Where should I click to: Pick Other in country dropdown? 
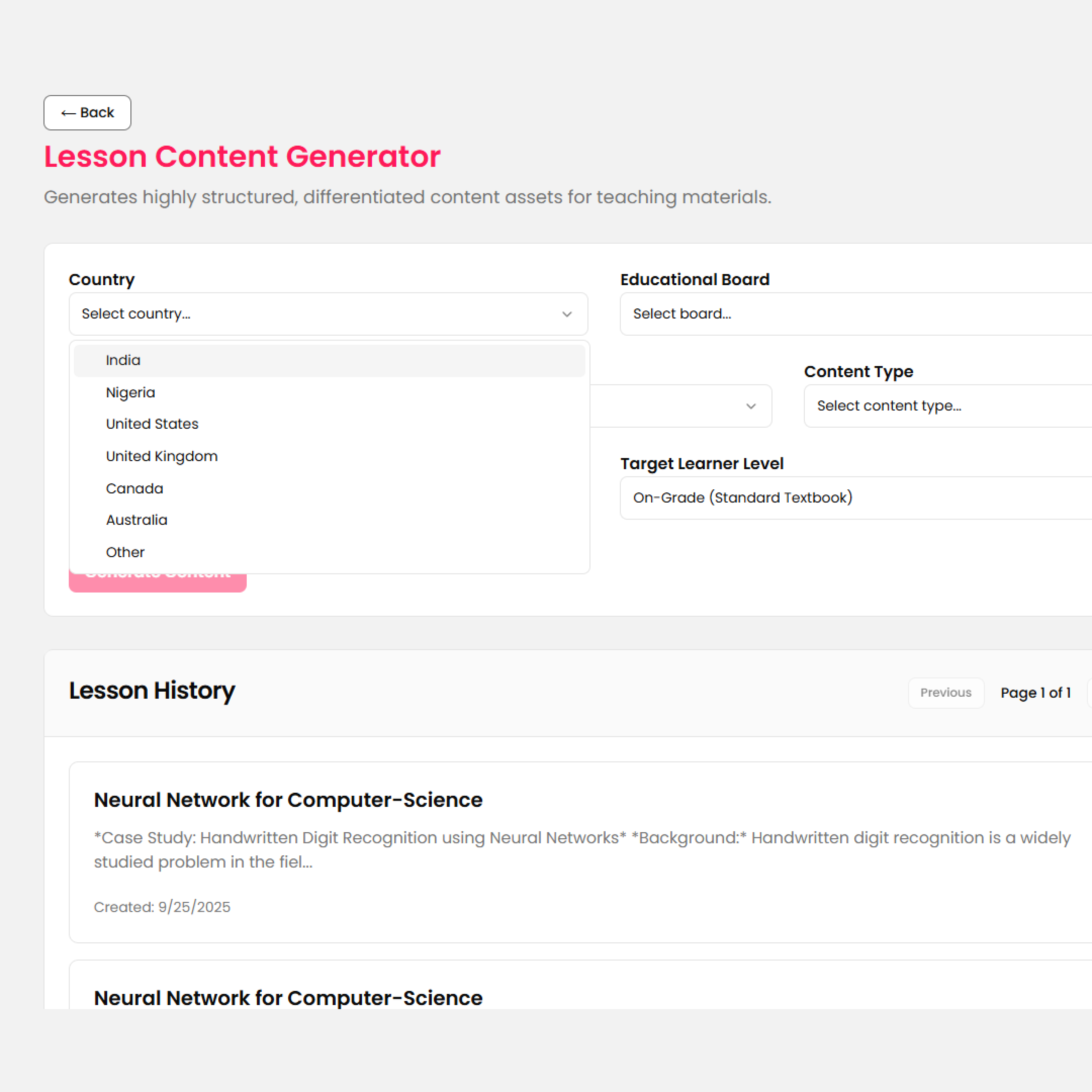coord(125,552)
